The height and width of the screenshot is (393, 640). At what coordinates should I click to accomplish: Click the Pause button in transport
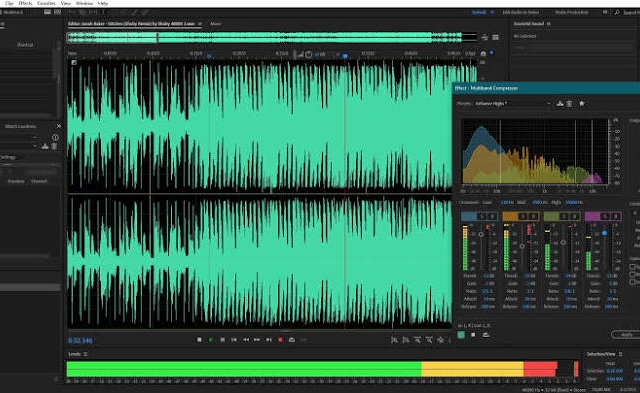[222, 340]
